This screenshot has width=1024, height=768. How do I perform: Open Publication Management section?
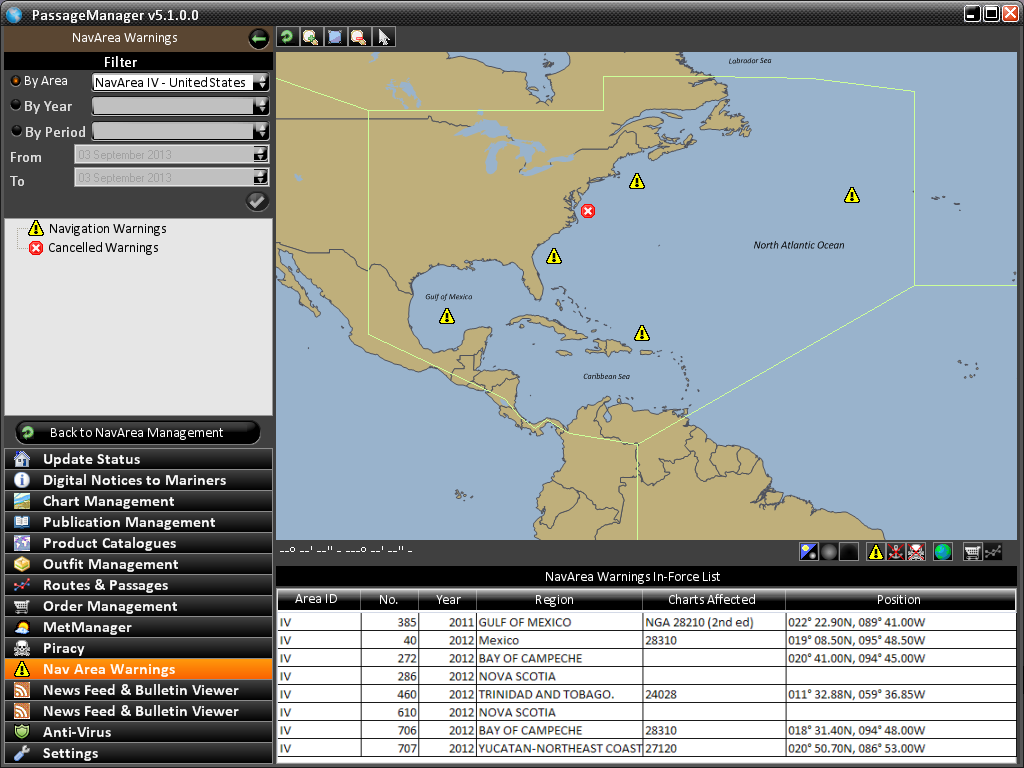pyautogui.click(x=138, y=522)
